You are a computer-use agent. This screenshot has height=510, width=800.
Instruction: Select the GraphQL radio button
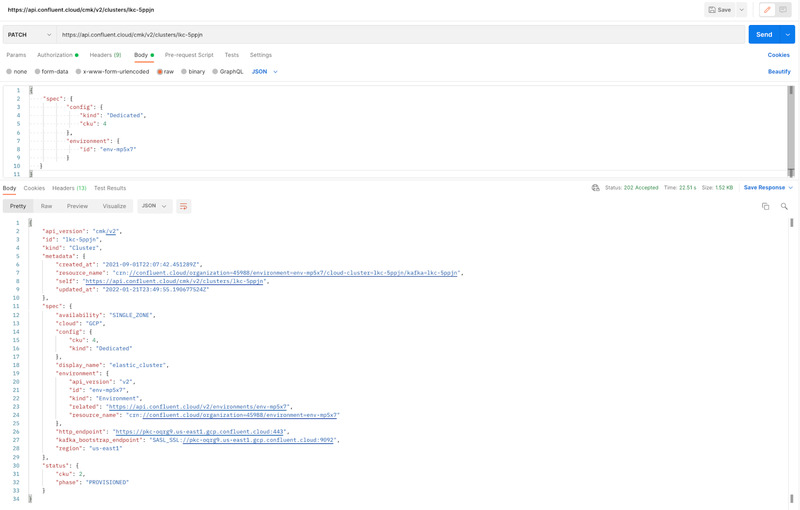pos(215,72)
